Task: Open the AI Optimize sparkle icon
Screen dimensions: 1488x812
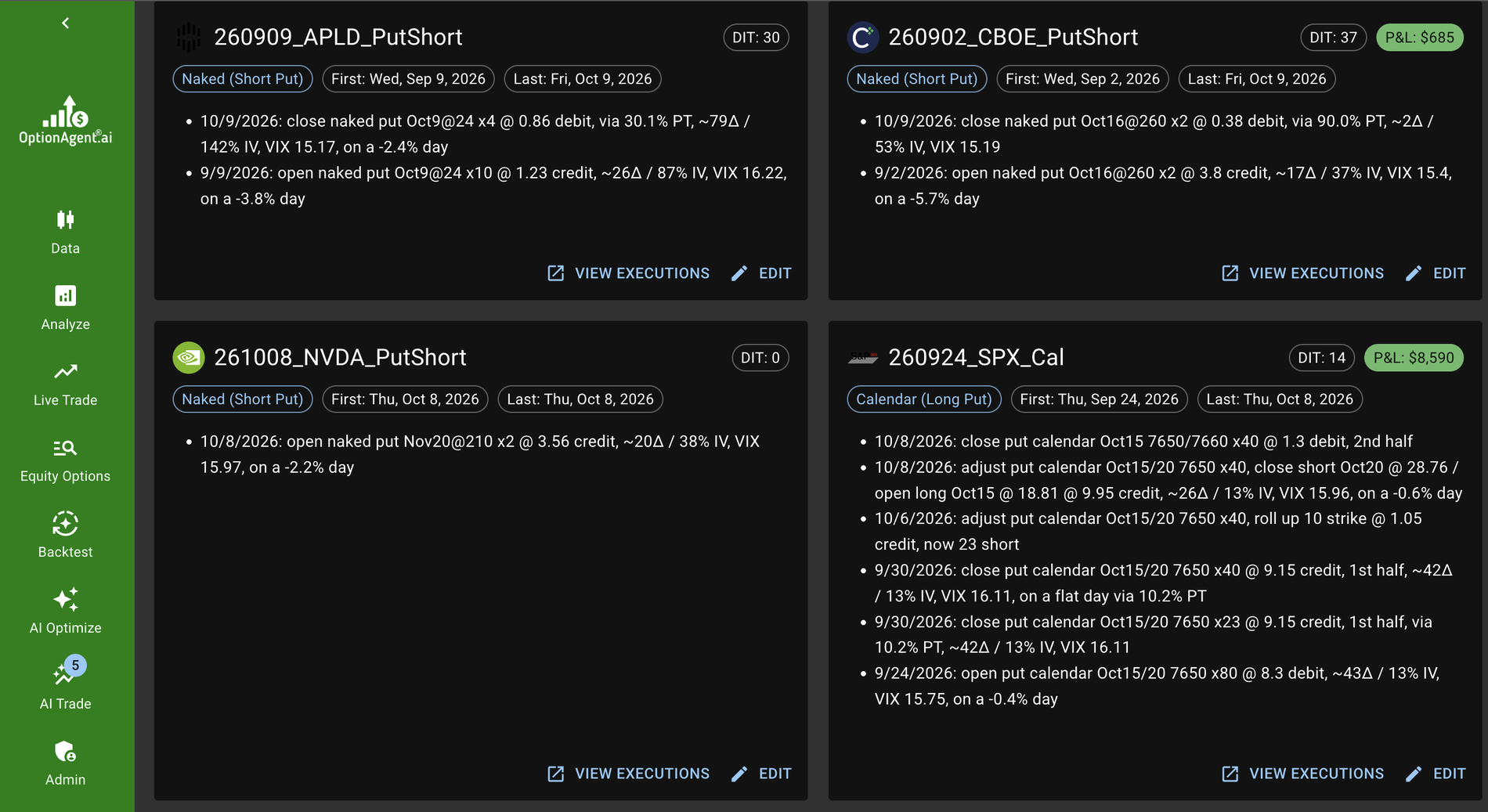Action: pos(66,600)
